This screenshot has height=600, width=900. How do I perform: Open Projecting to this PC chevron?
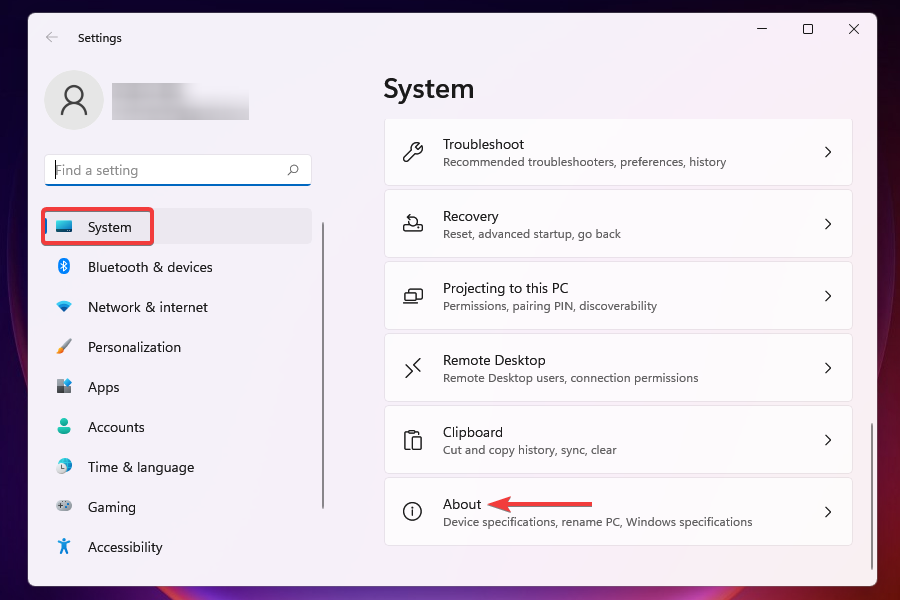point(827,296)
